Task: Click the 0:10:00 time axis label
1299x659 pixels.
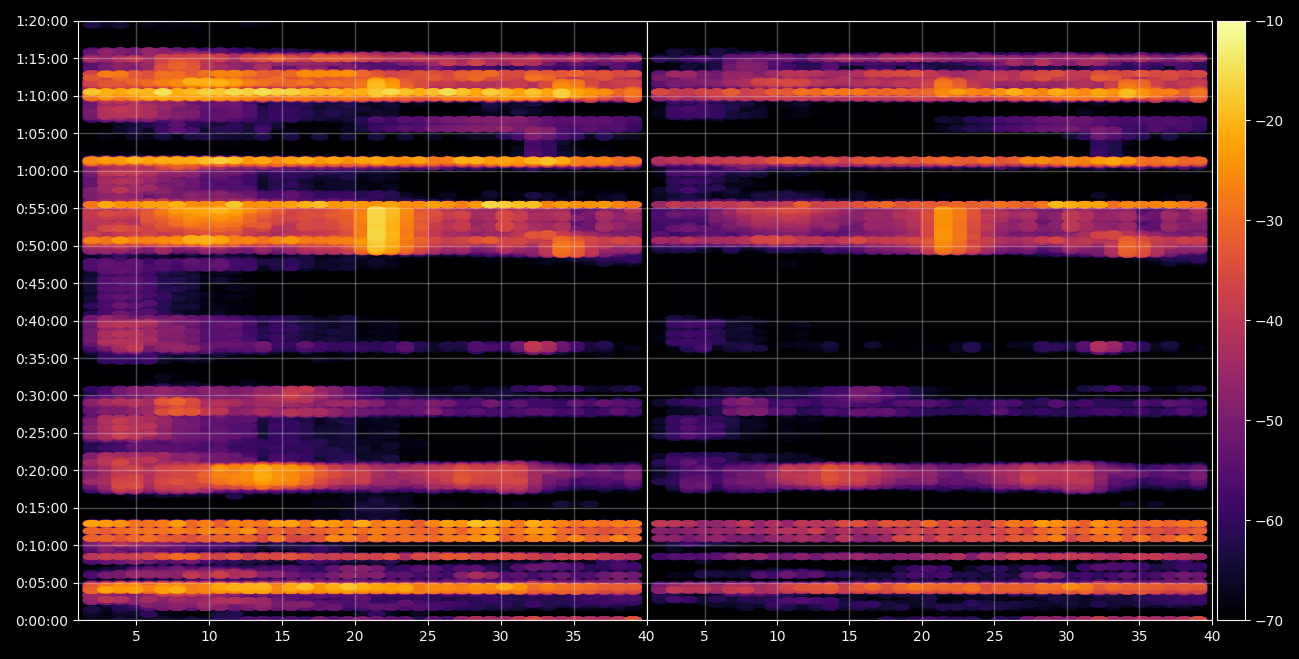Action: click(x=41, y=546)
